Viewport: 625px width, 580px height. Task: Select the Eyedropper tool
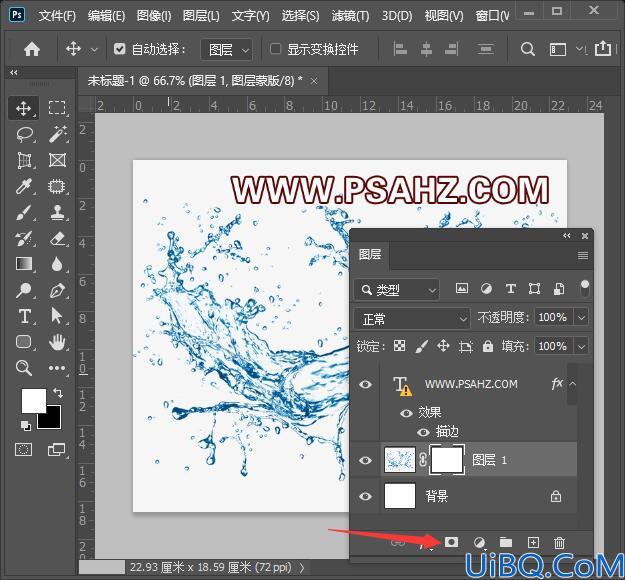tap(24, 186)
